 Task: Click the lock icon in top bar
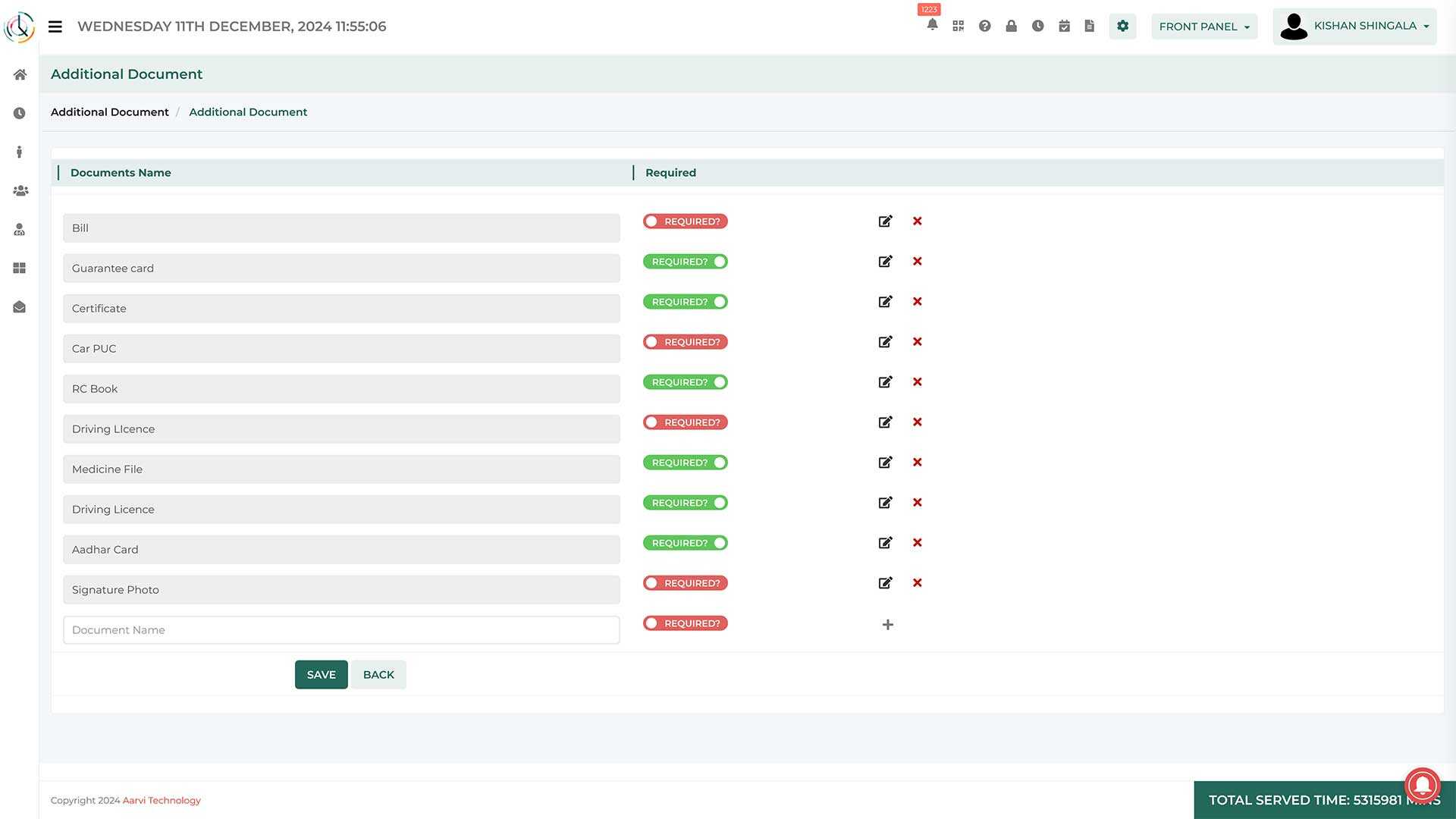pos(1011,26)
